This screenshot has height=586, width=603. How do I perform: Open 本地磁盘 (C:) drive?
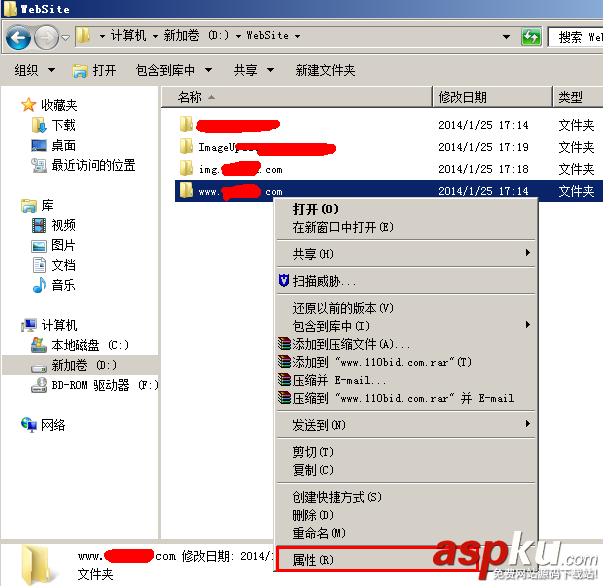click(80, 345)
